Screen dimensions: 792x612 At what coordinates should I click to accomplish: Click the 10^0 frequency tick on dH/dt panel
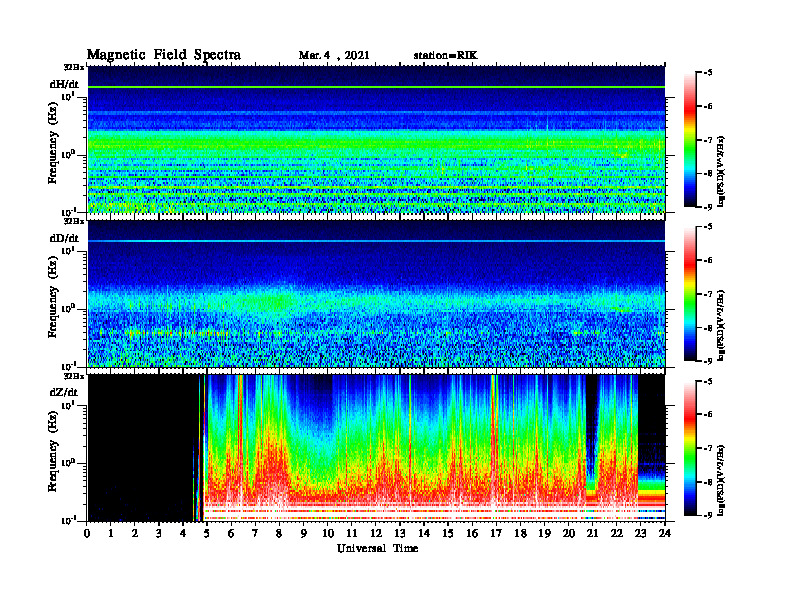(x=68, y=155)
